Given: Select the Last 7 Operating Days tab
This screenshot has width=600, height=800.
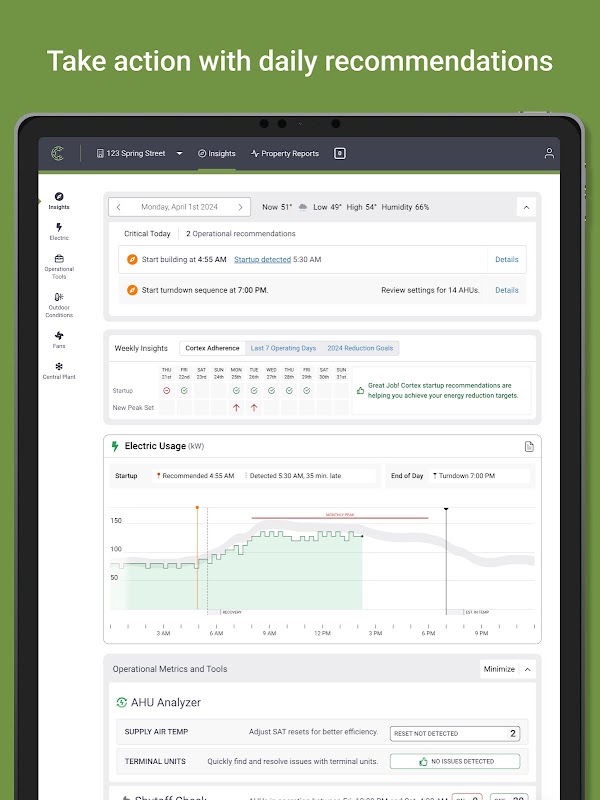Looking at the screenshot, I should tap(283, 348).
